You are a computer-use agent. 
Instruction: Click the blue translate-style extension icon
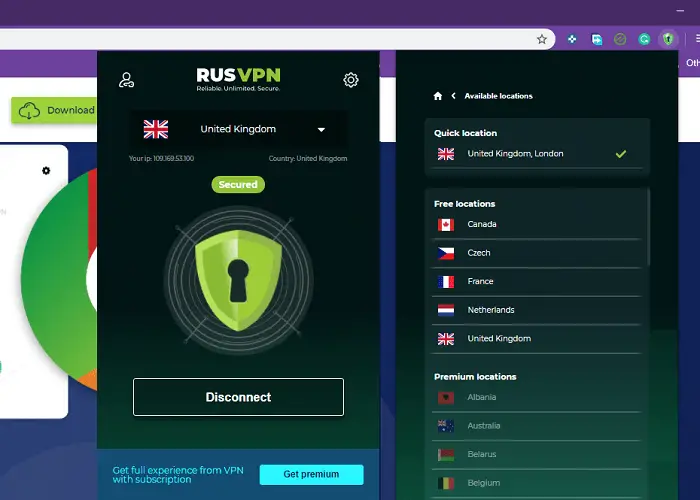coord(596,39)
